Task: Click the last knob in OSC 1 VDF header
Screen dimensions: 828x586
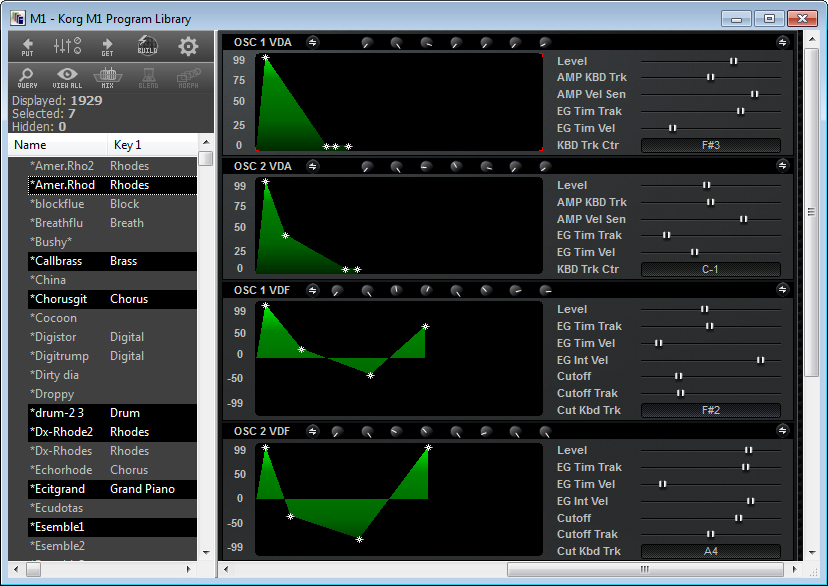Action: [545, 290]
